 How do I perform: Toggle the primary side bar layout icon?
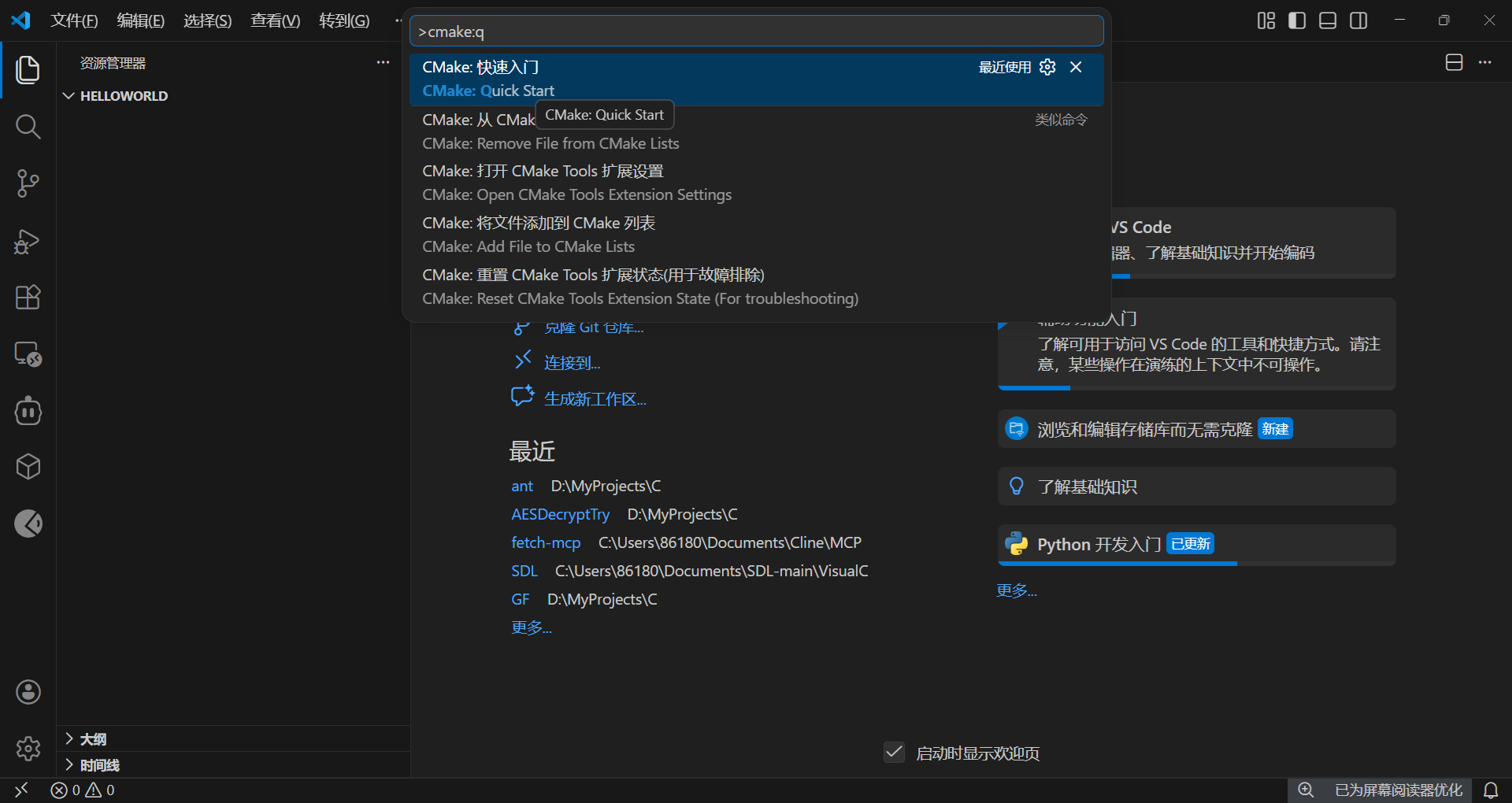(x=1297, y=20)
